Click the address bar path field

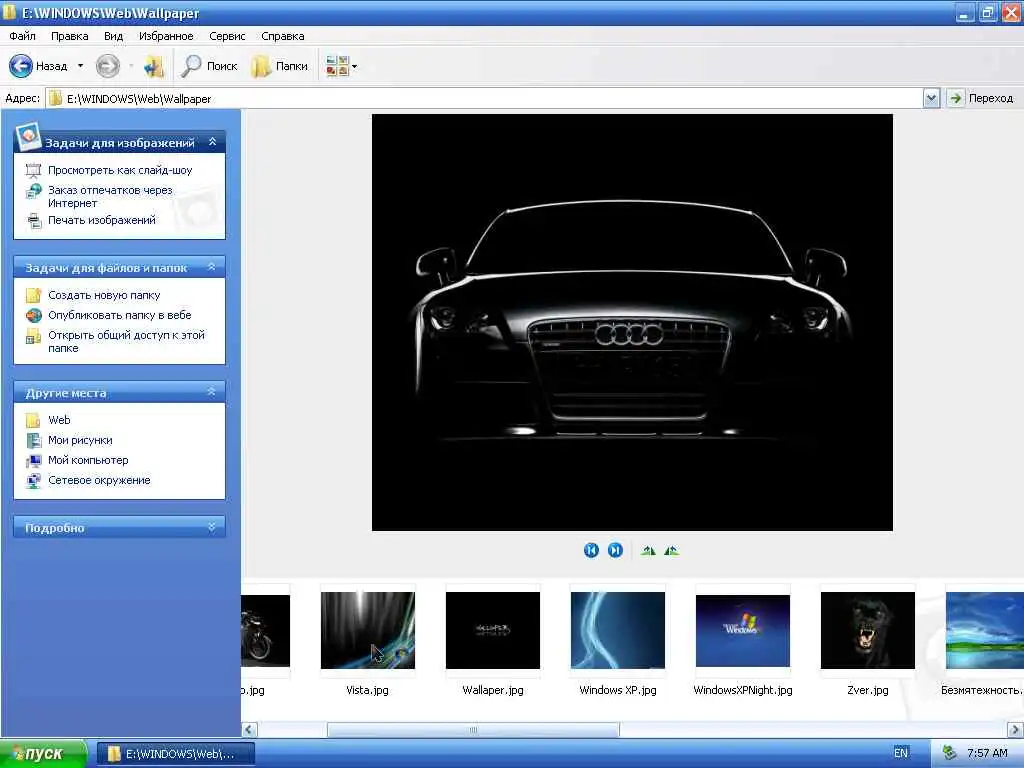click(x=484, y=99)
